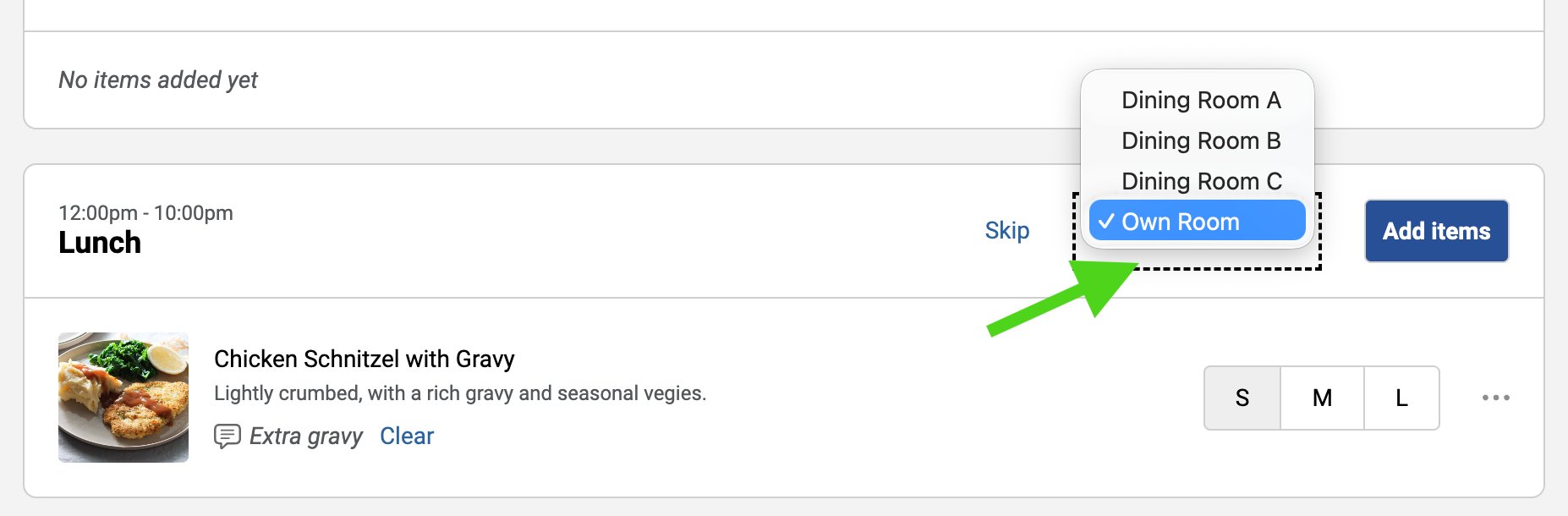1568x516 pixels.
Task: Click the comment bubble note icon
Action: tap(227, 436)
